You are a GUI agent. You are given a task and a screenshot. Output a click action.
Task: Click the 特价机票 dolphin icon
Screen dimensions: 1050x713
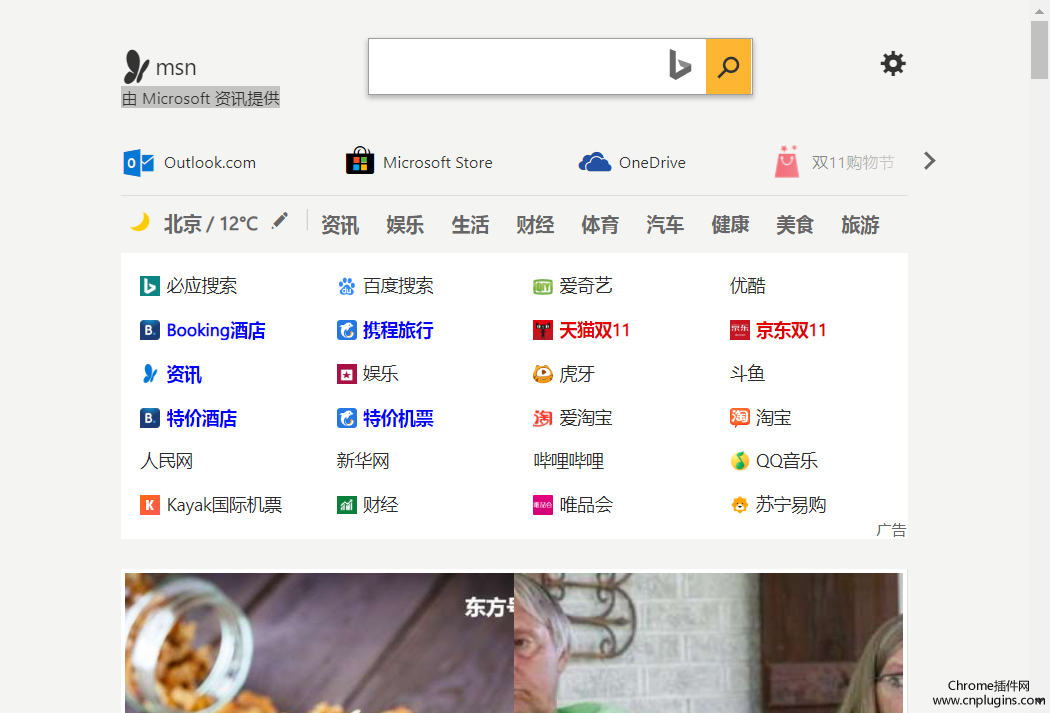click(x=346, y=418)
